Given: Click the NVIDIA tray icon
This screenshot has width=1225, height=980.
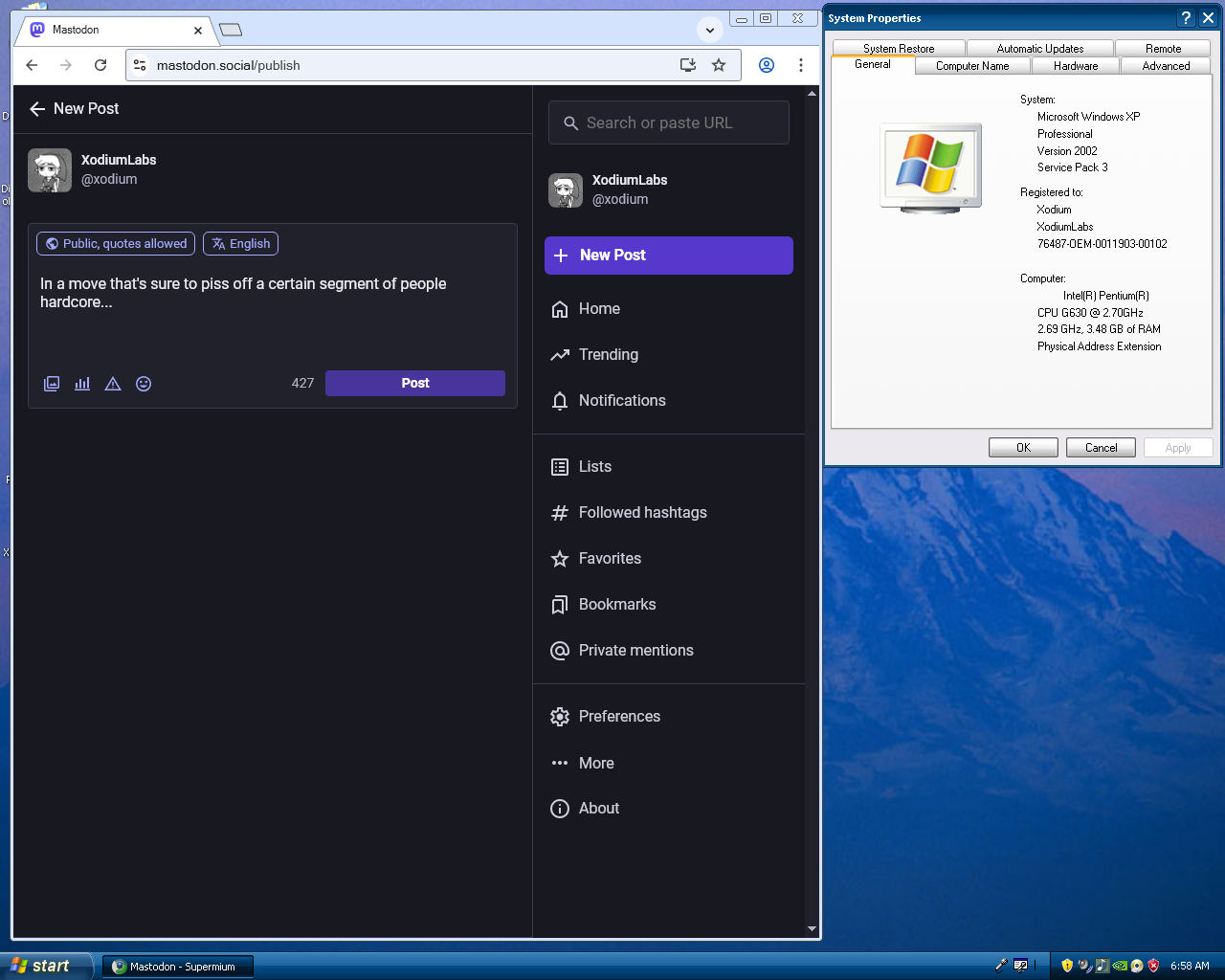Looking at the screenshot, I should tap(1120, 966).
